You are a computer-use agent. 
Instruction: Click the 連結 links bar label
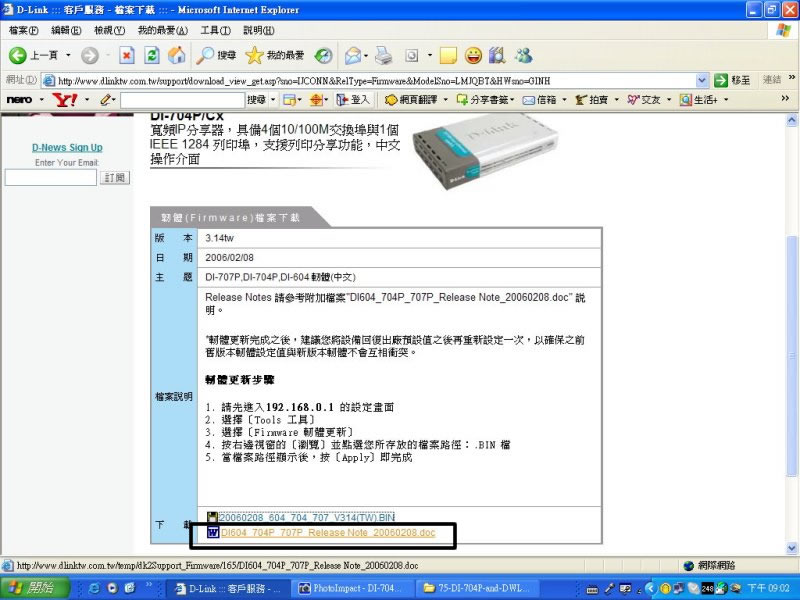[772, 80]
